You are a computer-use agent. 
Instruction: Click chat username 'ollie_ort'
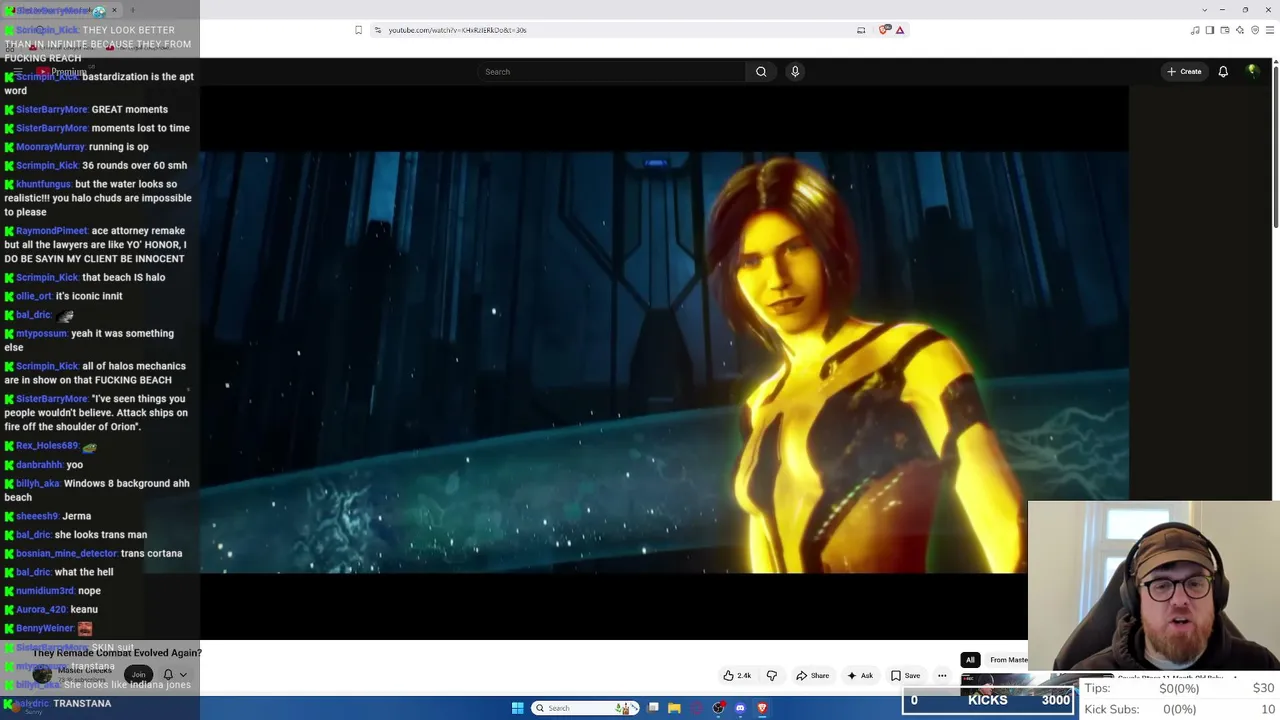click(x=33, y=296)
